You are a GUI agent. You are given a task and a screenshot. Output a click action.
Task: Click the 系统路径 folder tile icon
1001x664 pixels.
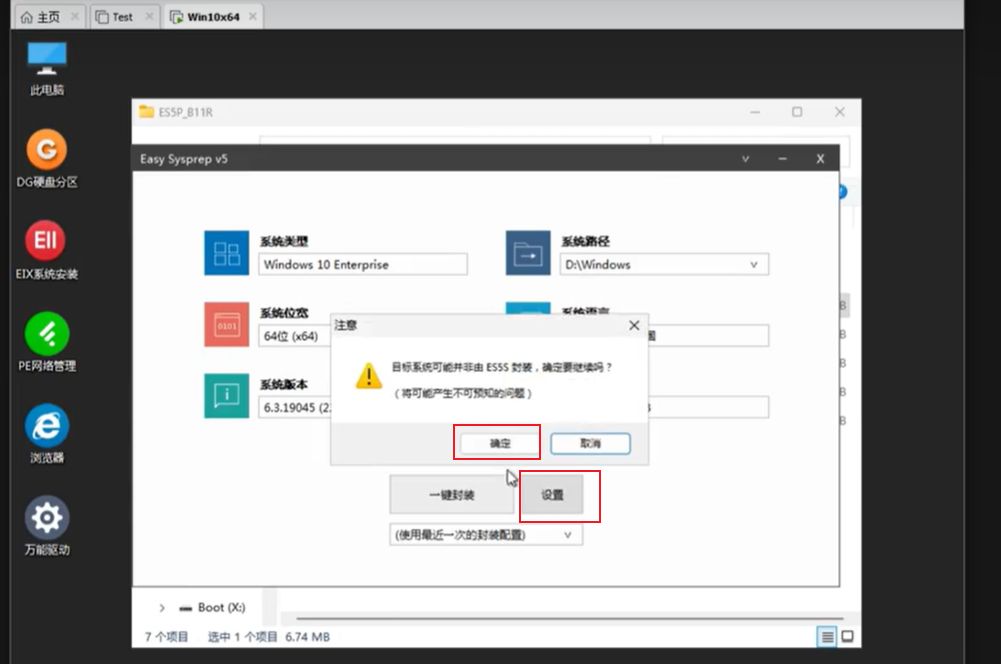coord(527,253)
